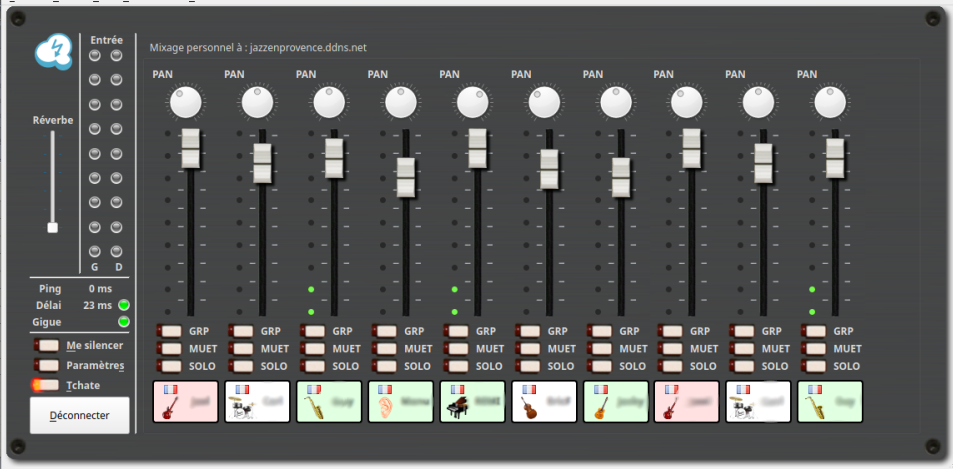Click the red electric guitar icon on first channel
The image size is (953, 469).
coord(170,407)
